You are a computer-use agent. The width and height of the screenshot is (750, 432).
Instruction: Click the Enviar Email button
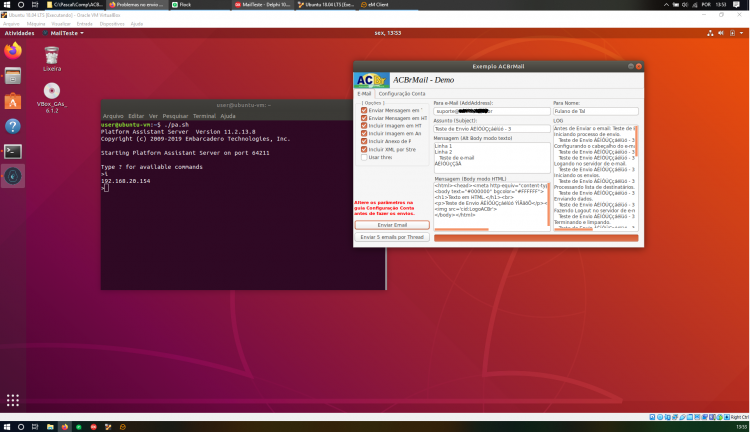(x=392, y=225)
